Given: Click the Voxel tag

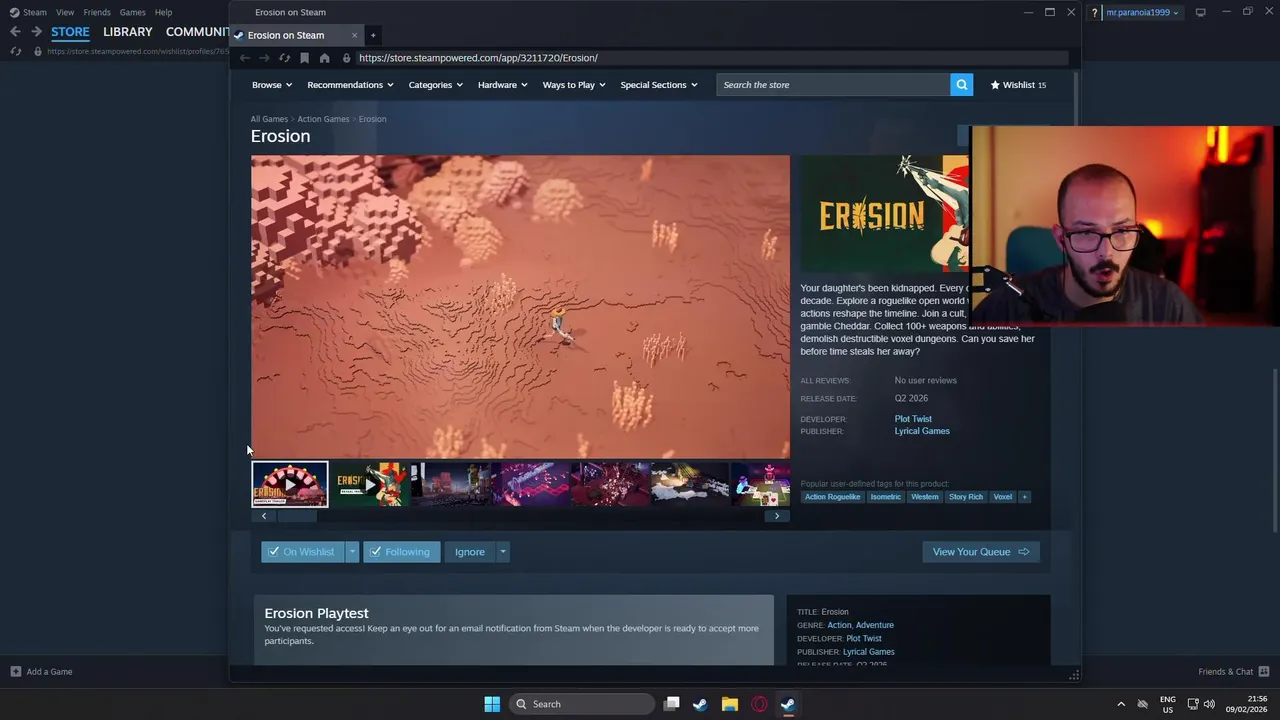Looking at the screenshot, I should click(1003, 497).
